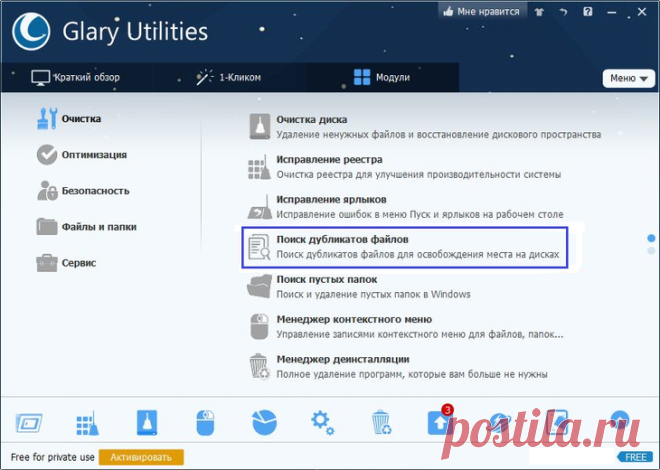Click the mouse context menu icon in bottom toolbar
The image size is (660, 470).
click(x=205, y=422)
